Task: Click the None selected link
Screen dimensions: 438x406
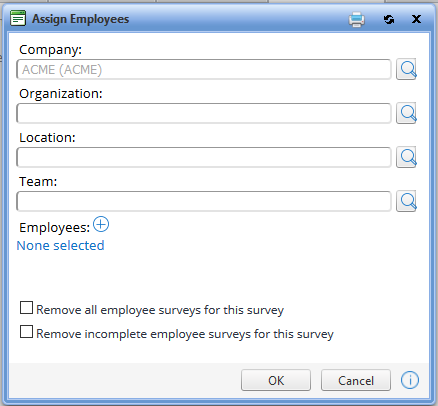Action: 60,245
